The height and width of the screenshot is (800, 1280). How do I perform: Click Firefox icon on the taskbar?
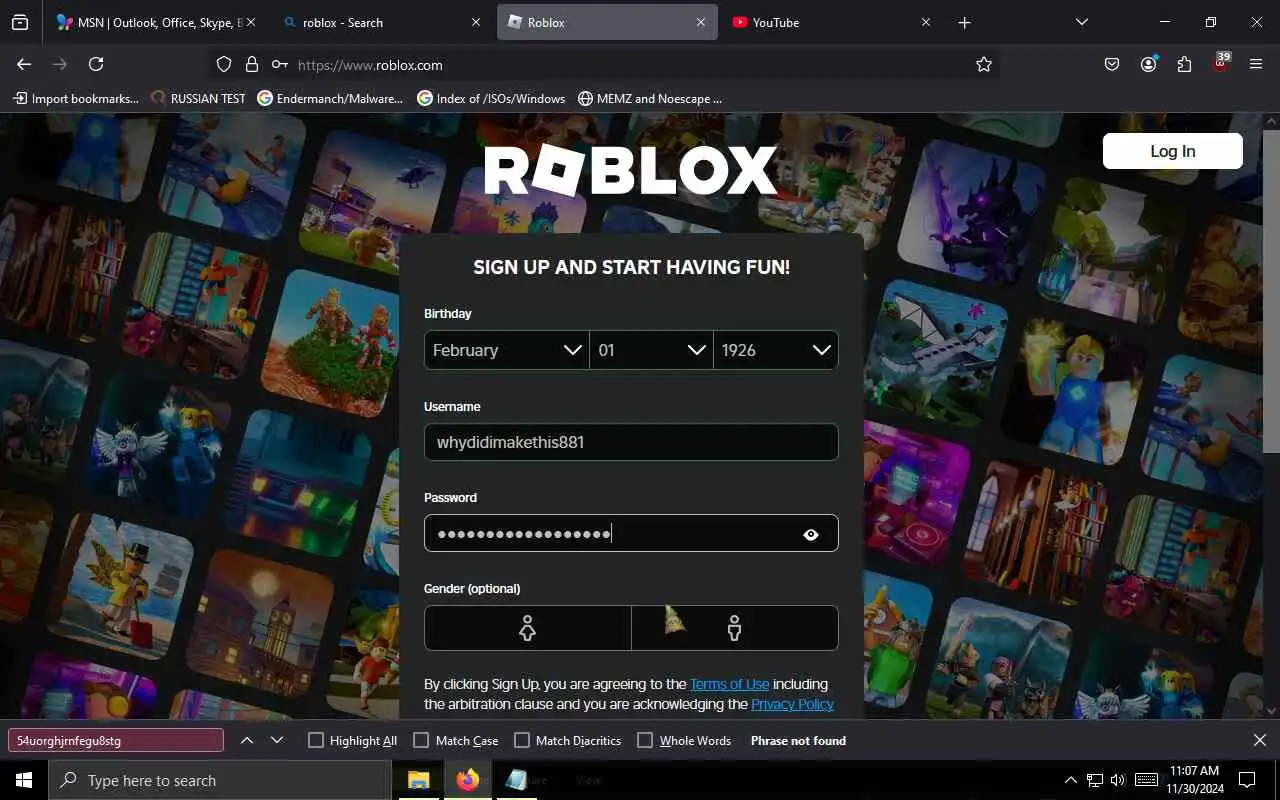tap(467, 780)
